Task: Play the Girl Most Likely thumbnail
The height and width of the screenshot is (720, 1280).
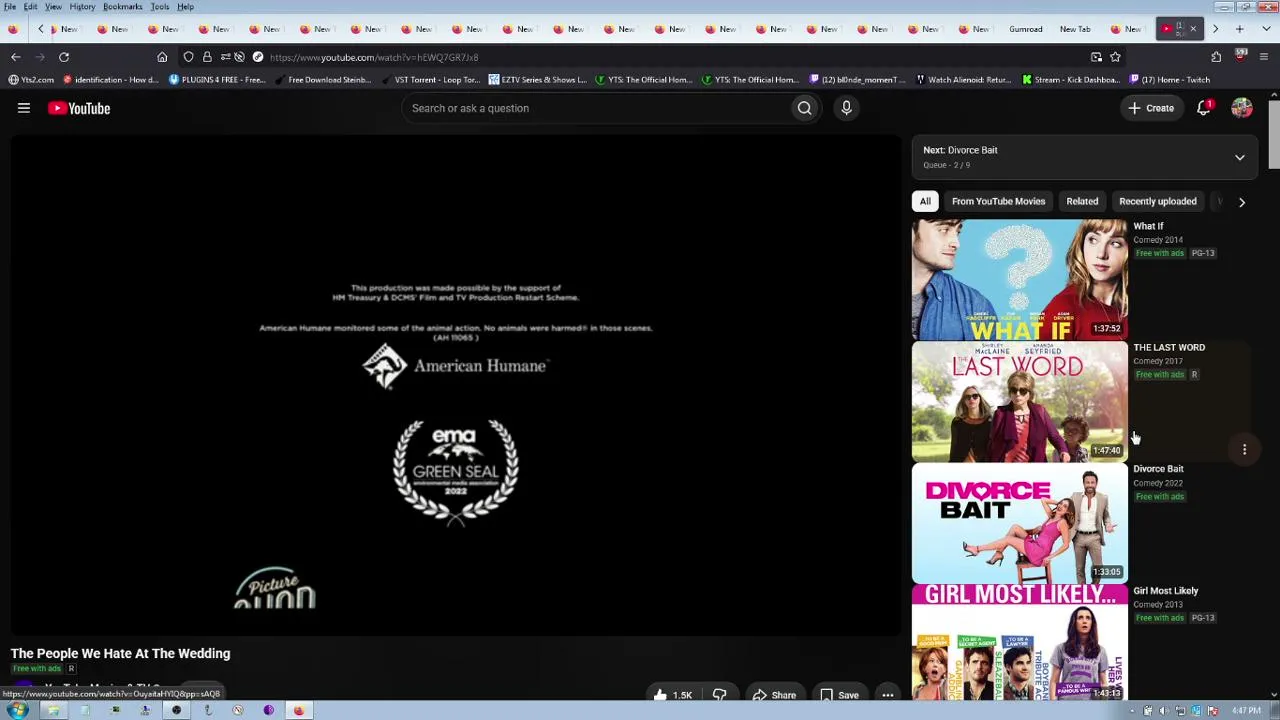Action: [x=1019, y=642]
